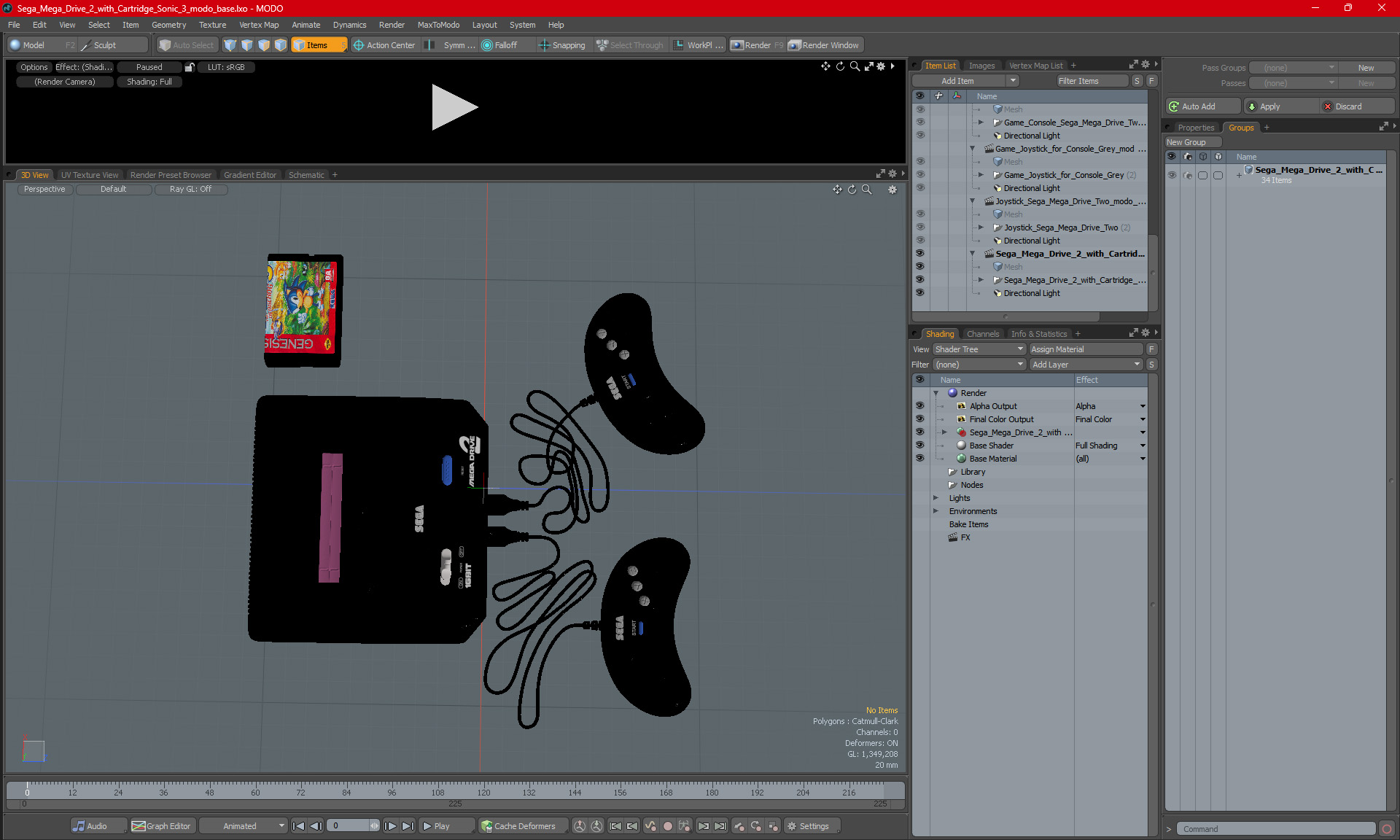Viewport: 1400px width, 840px height.
Task: Expand the Lights entry in Shader Tree
Action: tap(936, 498)
